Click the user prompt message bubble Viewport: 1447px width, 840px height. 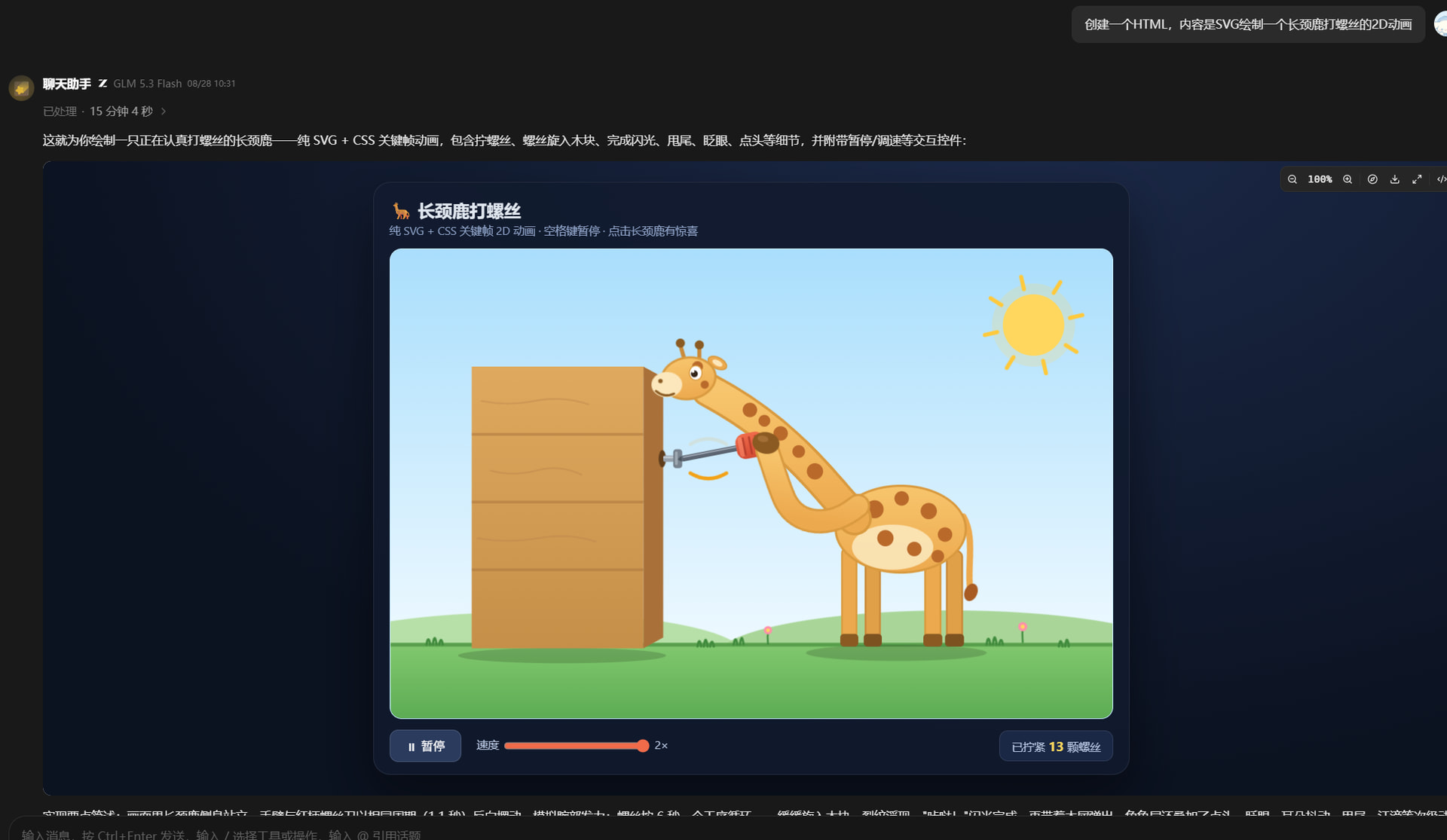point(1248,25)
